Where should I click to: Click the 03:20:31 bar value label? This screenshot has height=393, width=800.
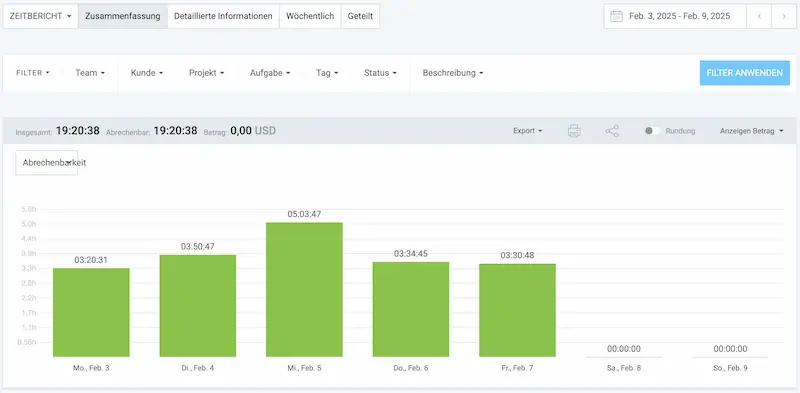pos(91,260)
